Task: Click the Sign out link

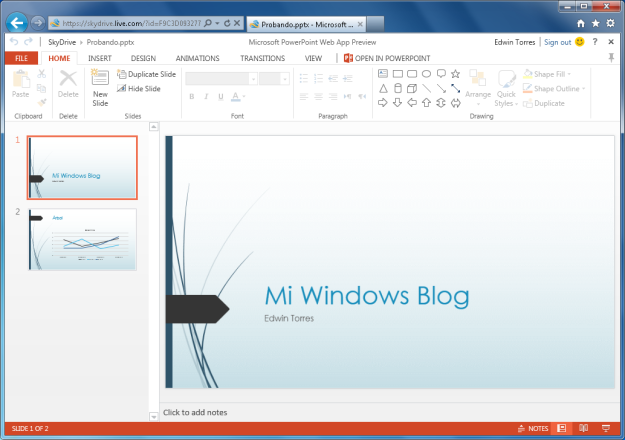Action: 557,42
